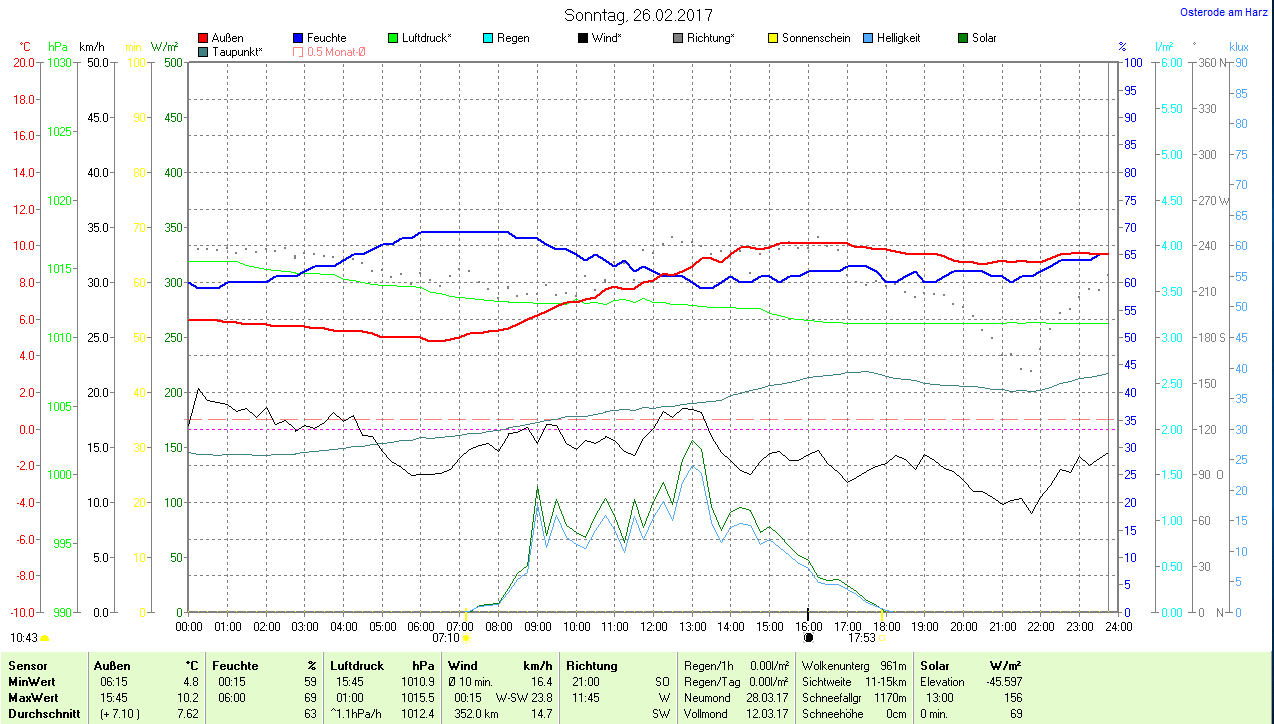Click the blue Feuchte legend square
1274x724 pixels.
click(298, 38)
